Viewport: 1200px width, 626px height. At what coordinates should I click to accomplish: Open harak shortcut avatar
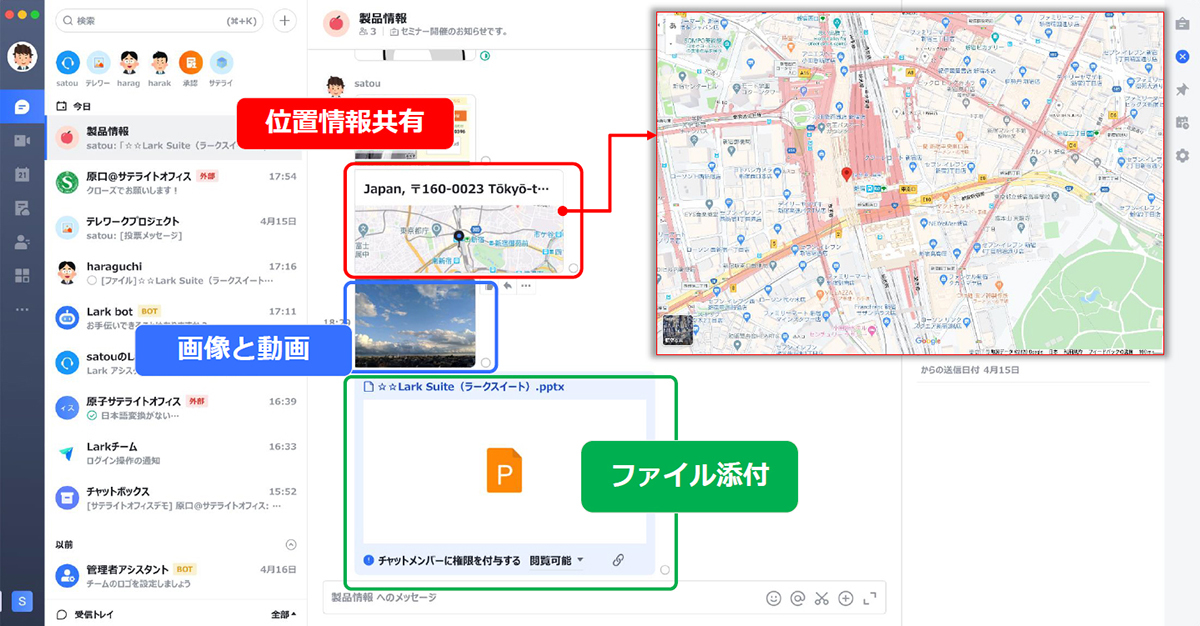[x=159, y=63]
